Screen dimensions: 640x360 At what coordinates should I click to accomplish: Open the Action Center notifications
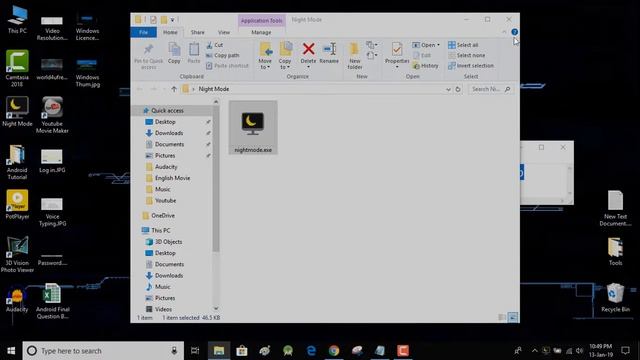pos(625,351)
